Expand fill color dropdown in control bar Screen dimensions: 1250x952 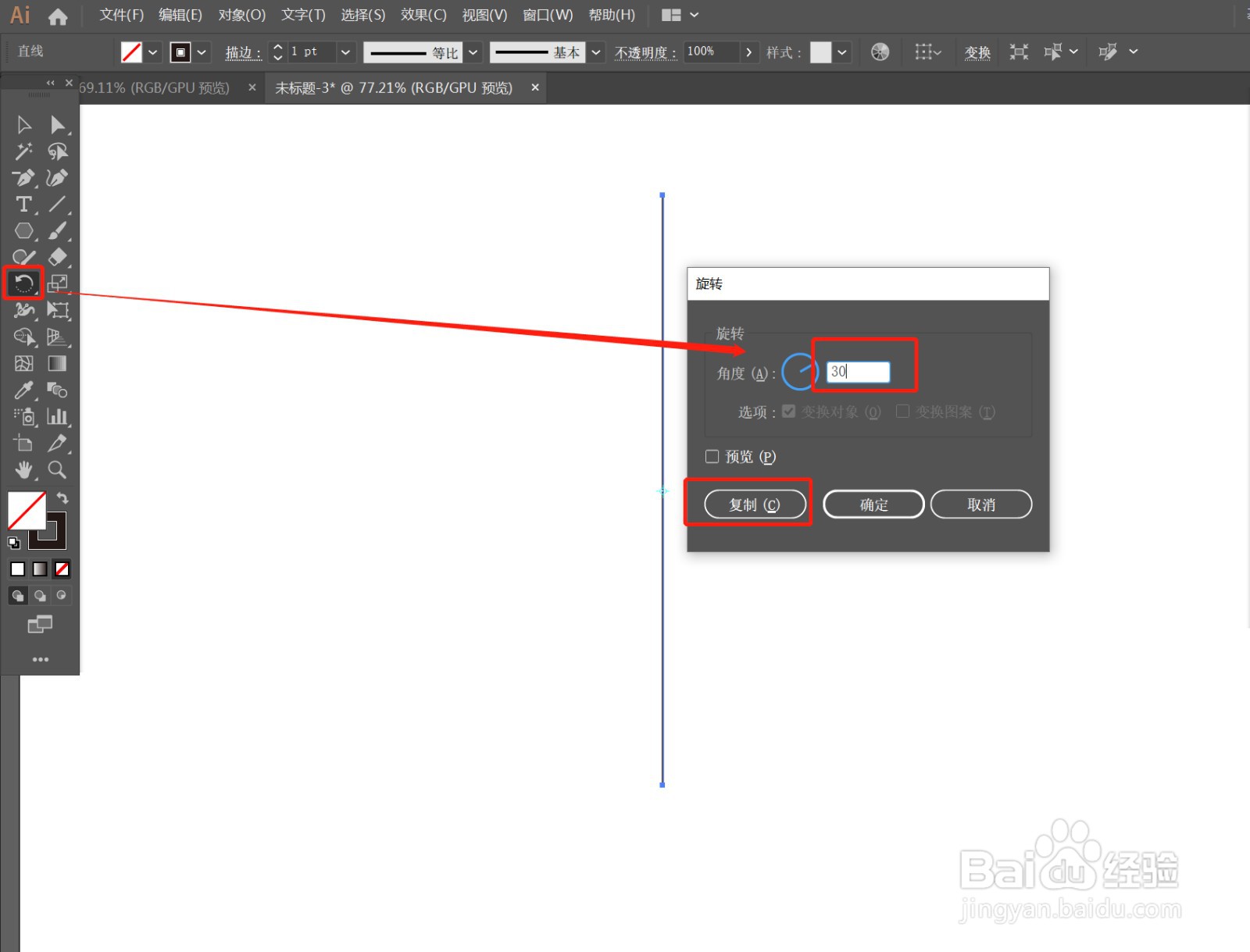pyautogui.click(x=153, y=52)
